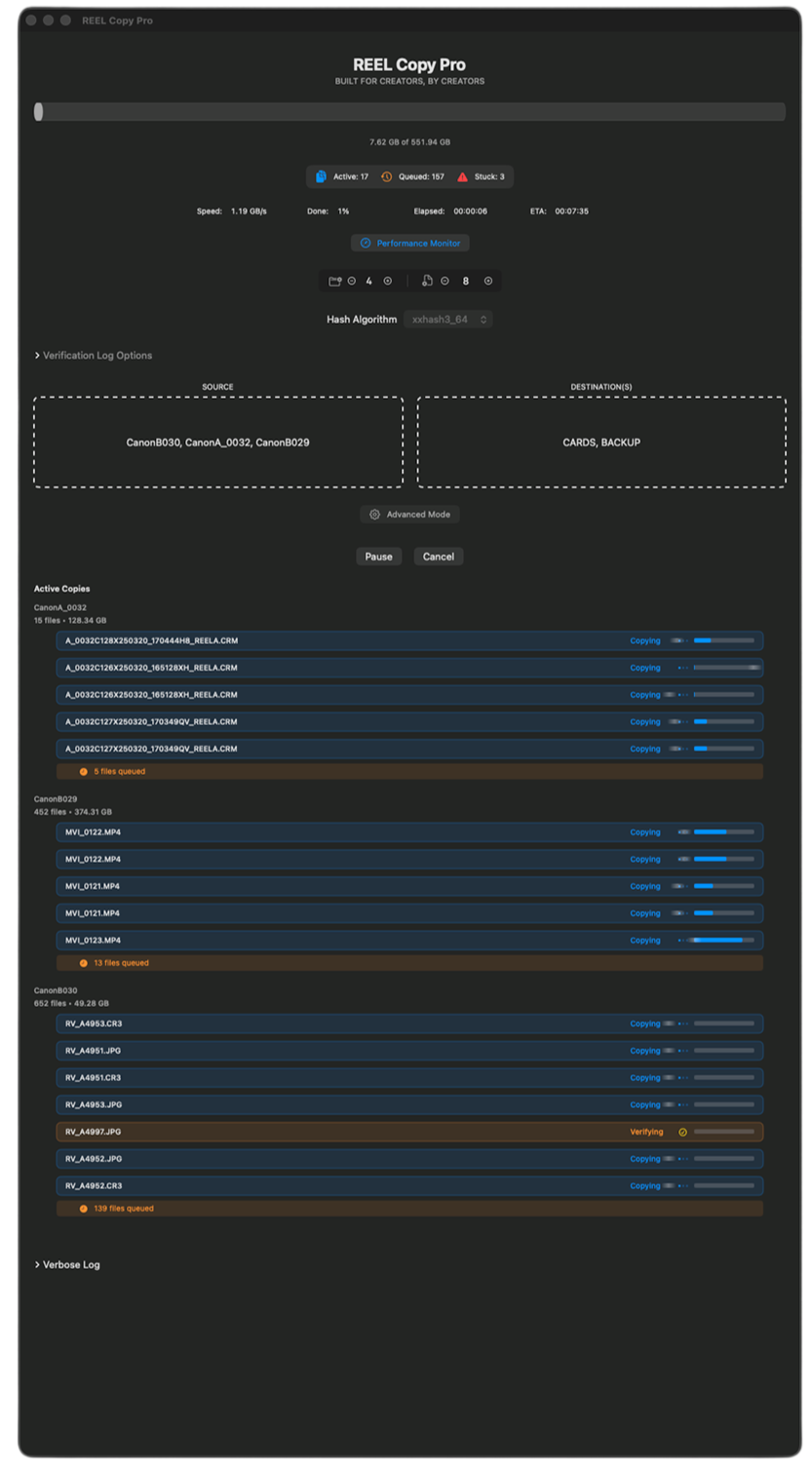This screenshot has height=1466, width=812.
Task: Decrease the folder count from 4
Action: tap(352, 281)
